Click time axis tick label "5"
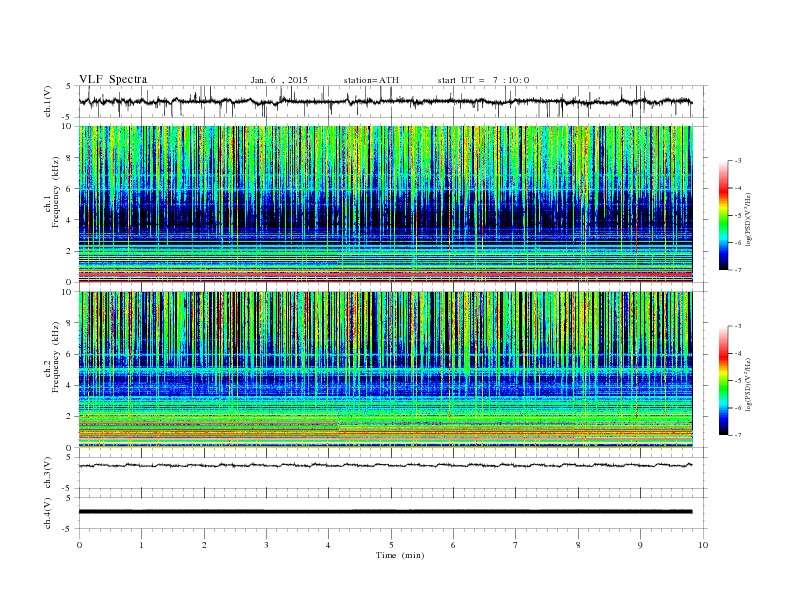The image size is (792, 612). tap(391, 545)
